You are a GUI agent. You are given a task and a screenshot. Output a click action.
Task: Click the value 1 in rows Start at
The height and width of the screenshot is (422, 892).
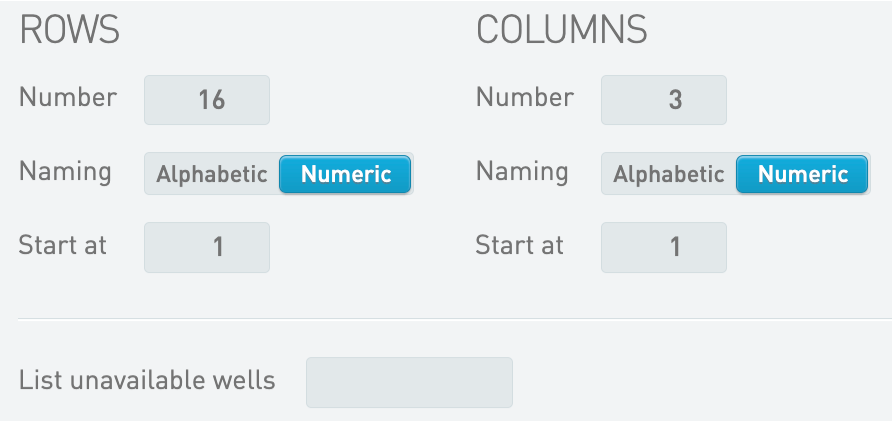coord(218,247)
